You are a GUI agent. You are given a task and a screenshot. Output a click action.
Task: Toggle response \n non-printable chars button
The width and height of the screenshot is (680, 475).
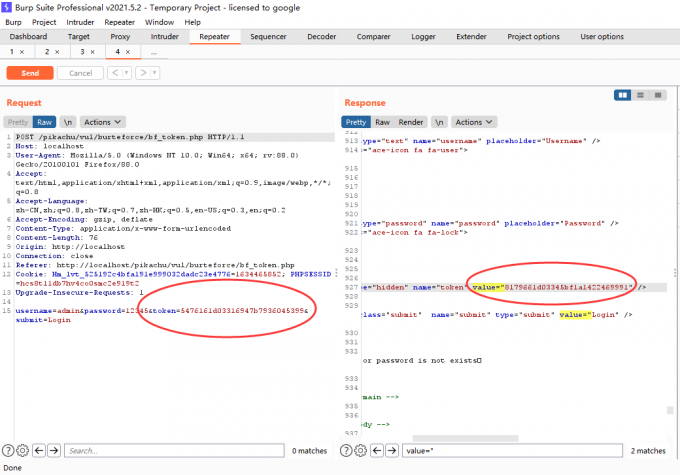click(x=439, y=122)
